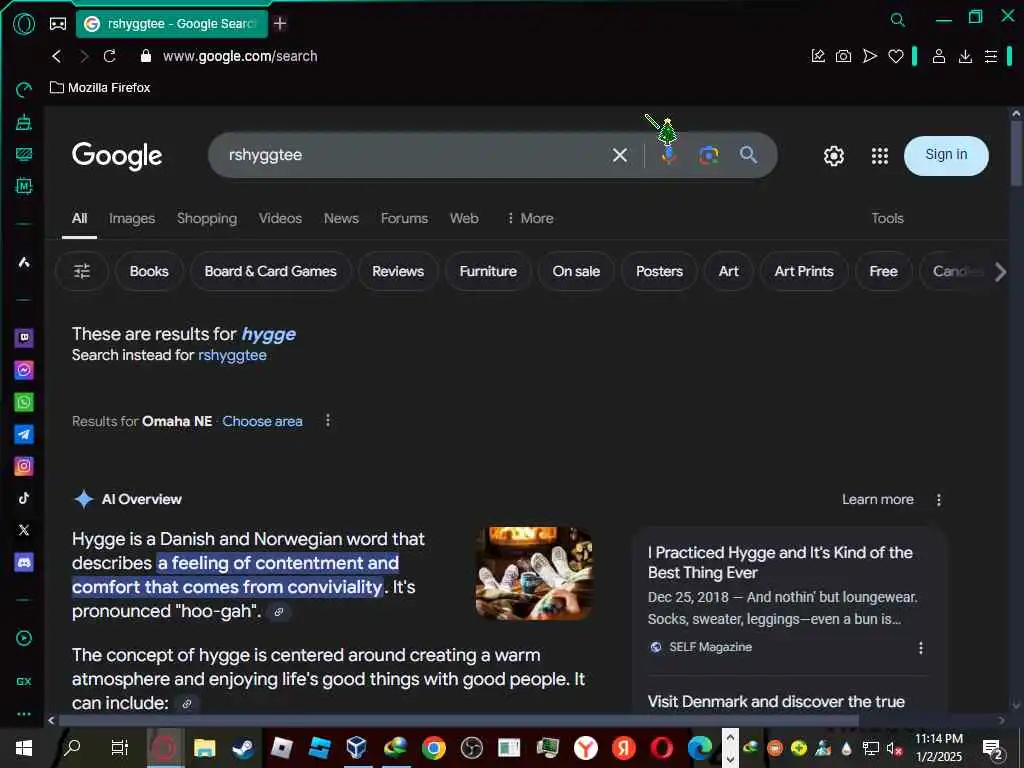Viewport: 1024px width, 768px height.
Task: Switch to Shopping results tab
Action: [x=207, y=218]
